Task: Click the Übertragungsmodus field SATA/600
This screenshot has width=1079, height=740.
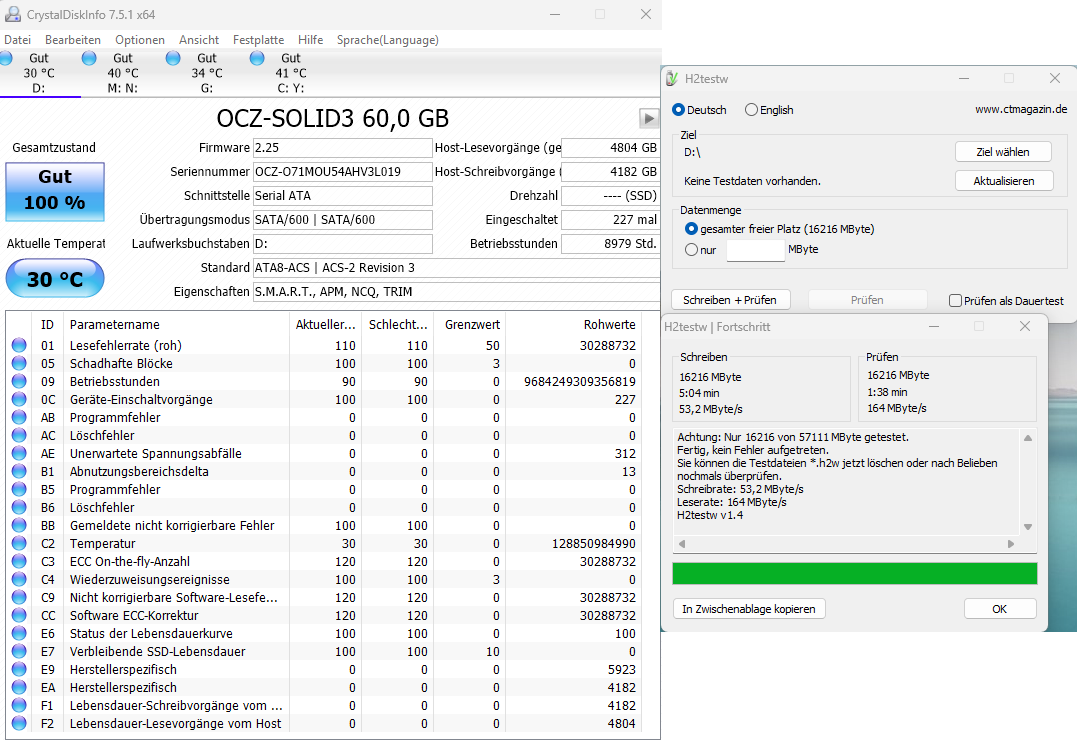Action: [343, 220]
